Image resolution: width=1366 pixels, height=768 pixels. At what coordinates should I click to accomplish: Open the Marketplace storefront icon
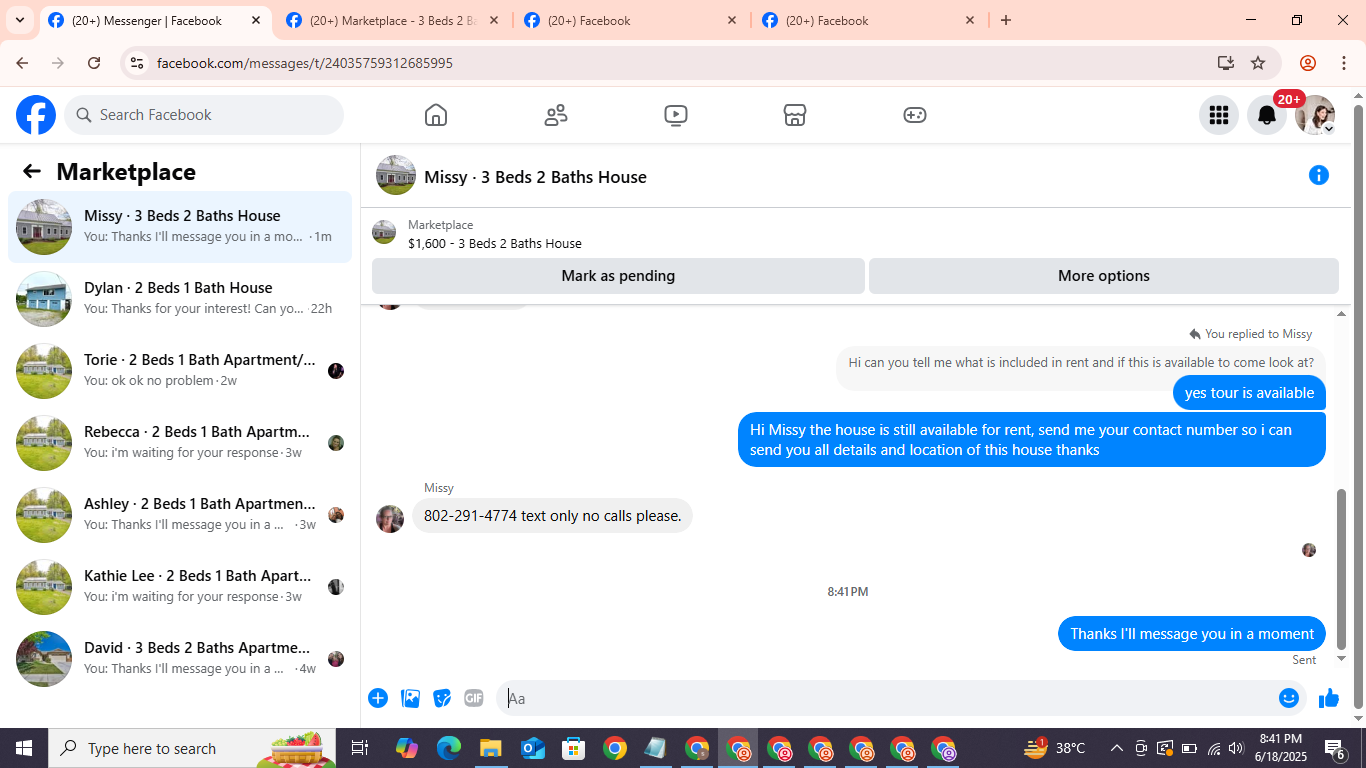tap(795, 115)
